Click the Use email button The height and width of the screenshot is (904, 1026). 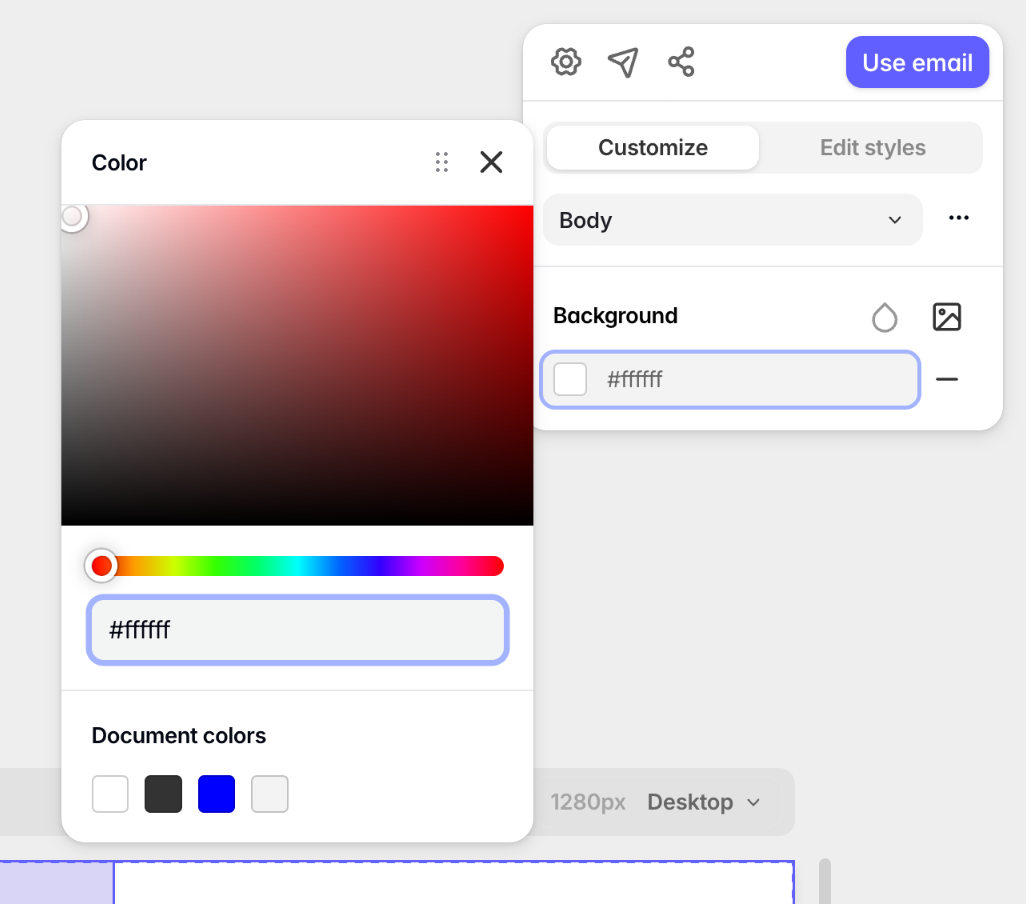tap(917, 61)
